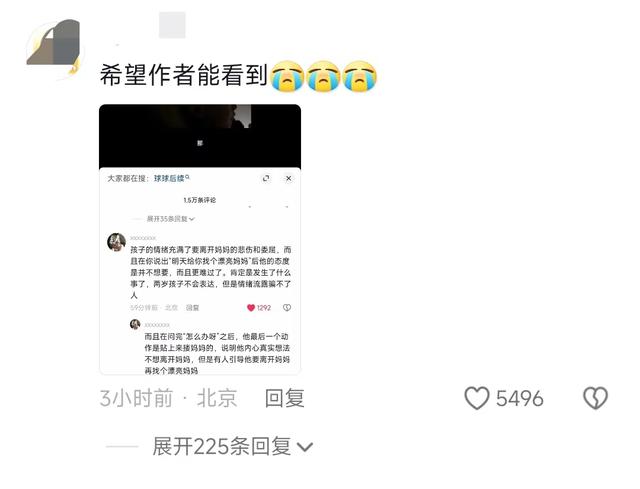Click the avatar of the 孩子的情绪 comment
The width and height of the screenshot is (640, 489).
click(116, 242)
